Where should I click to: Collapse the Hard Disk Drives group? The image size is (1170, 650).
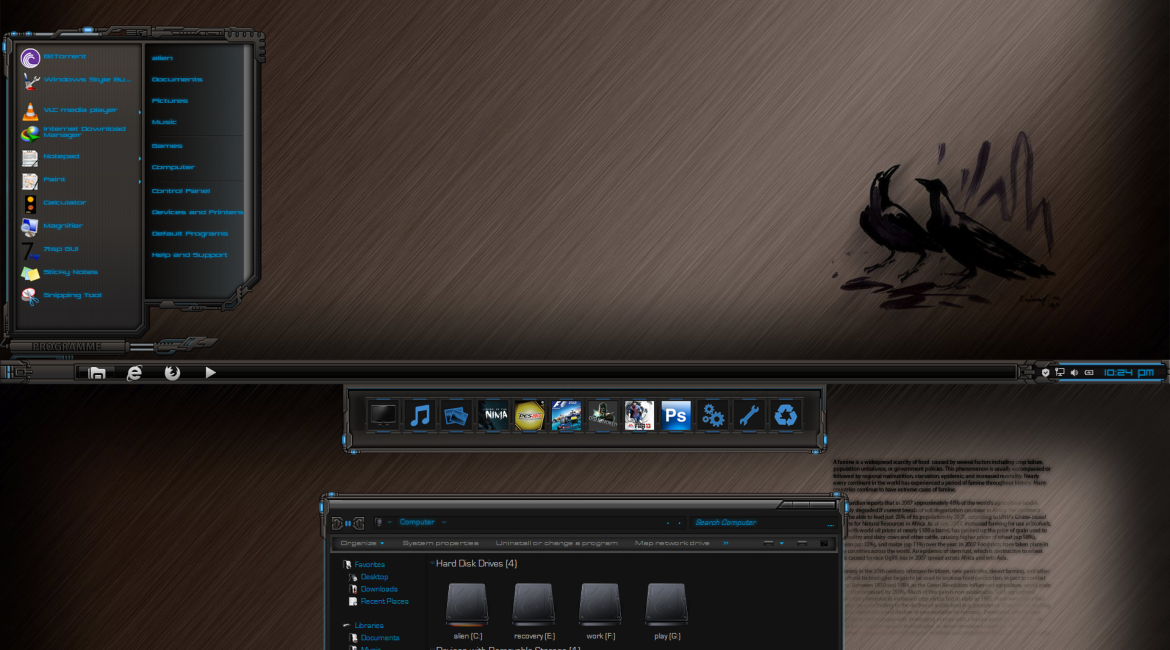[432, 563]
